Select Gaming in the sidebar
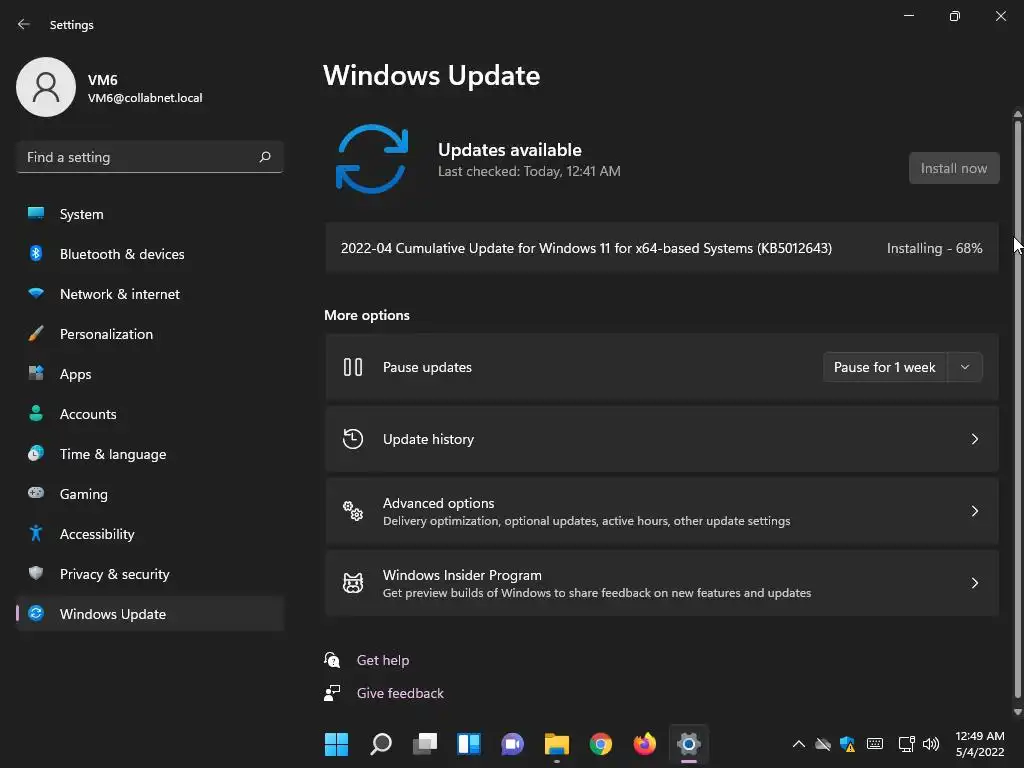The image size is (1024, 768). pos(150,494)
